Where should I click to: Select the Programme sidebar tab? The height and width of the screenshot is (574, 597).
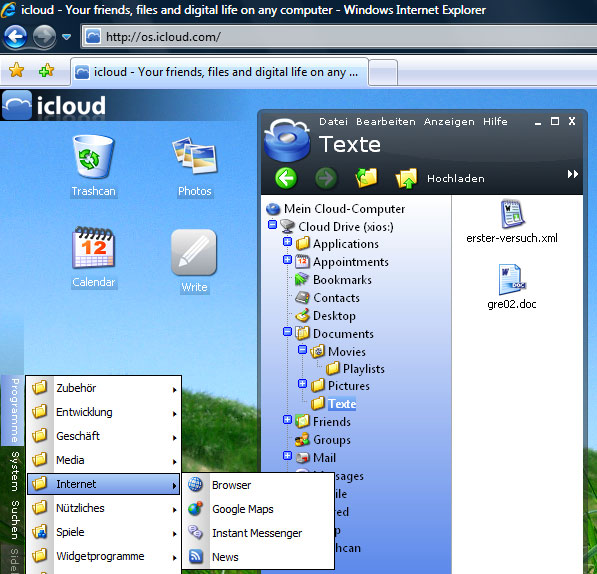13,410
